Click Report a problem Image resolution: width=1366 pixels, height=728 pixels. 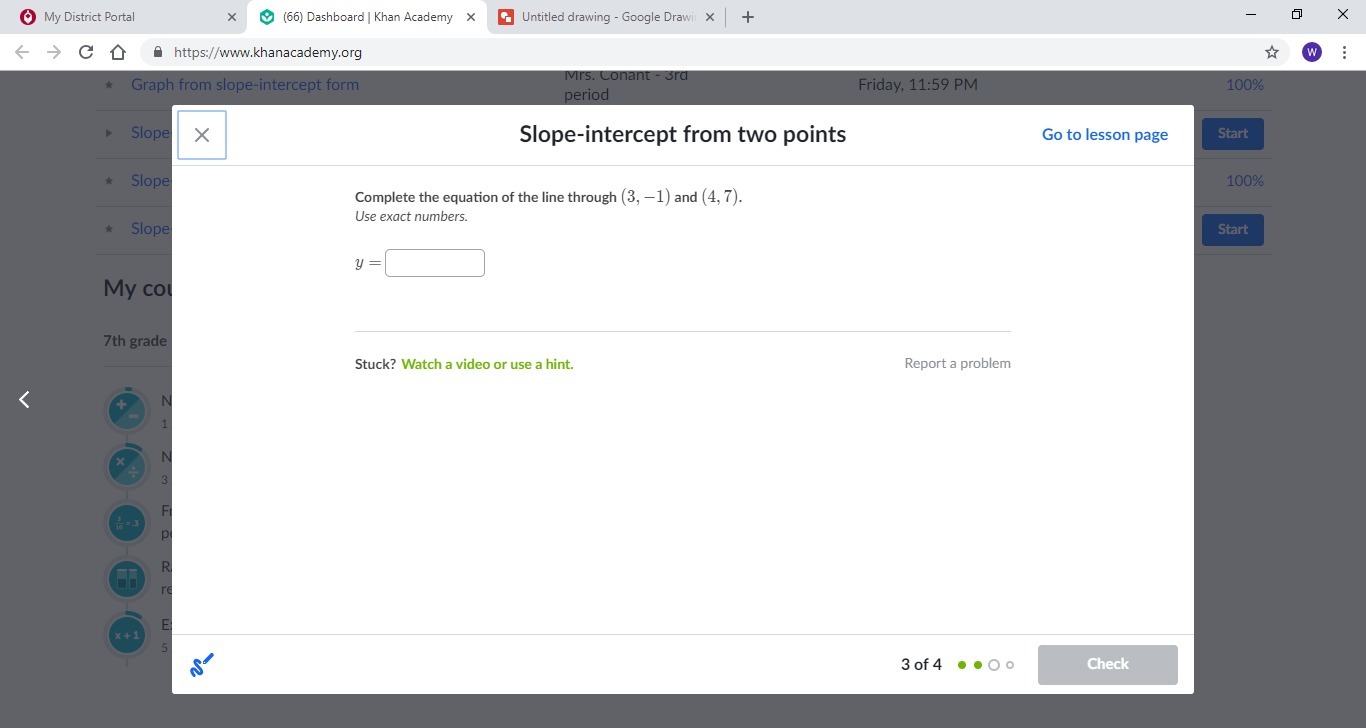[x=957, y=363]
